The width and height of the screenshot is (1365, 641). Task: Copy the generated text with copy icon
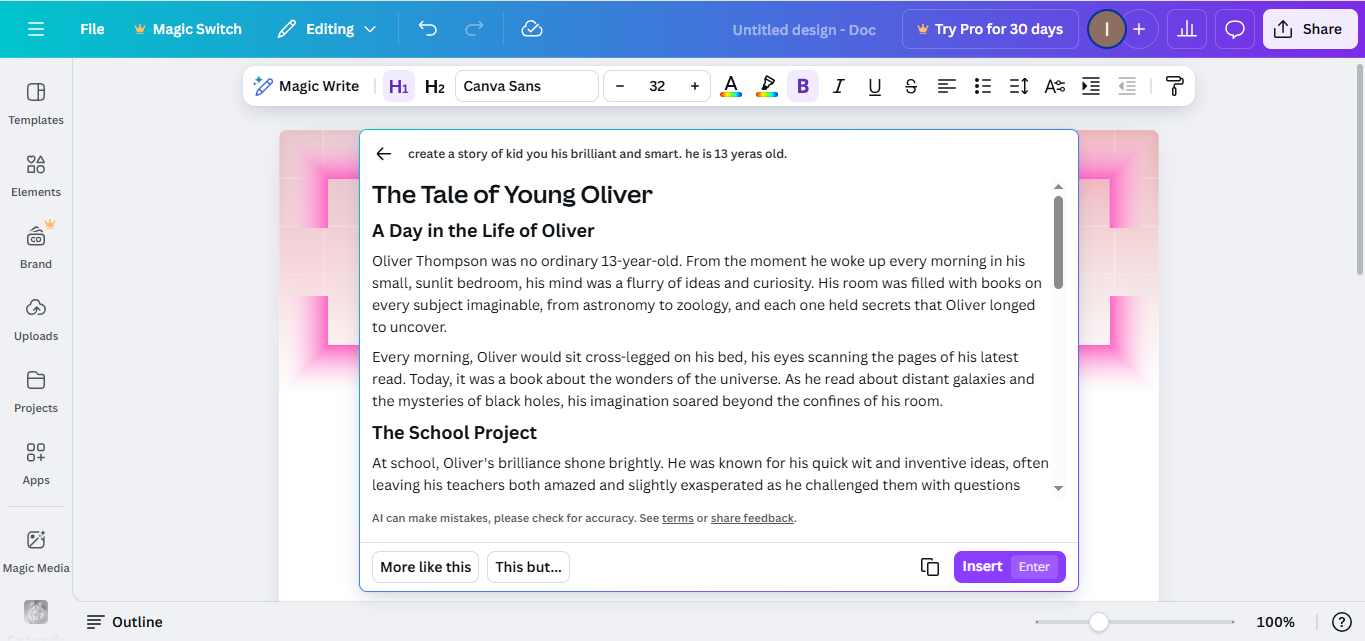pos(929,566)
